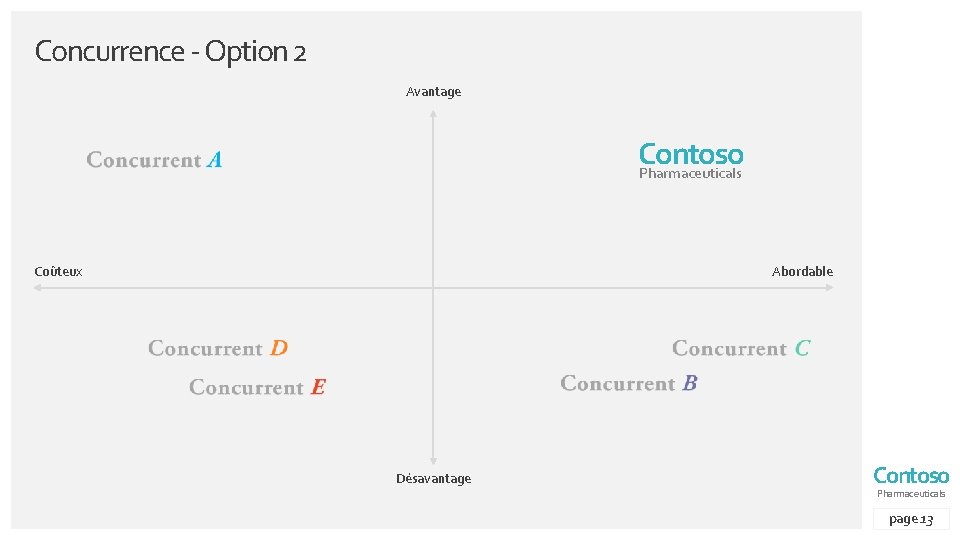
Task: Click "Pharmaceuticals" text under the quadrant's Contoso wordmark
Action: (690, 174)
